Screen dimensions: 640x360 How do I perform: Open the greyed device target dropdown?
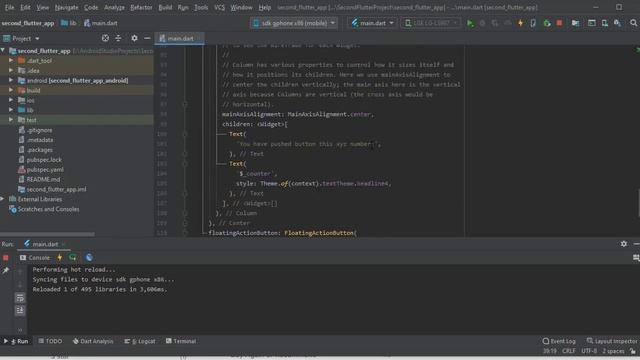pyautogui.click(x=431, y=23)
